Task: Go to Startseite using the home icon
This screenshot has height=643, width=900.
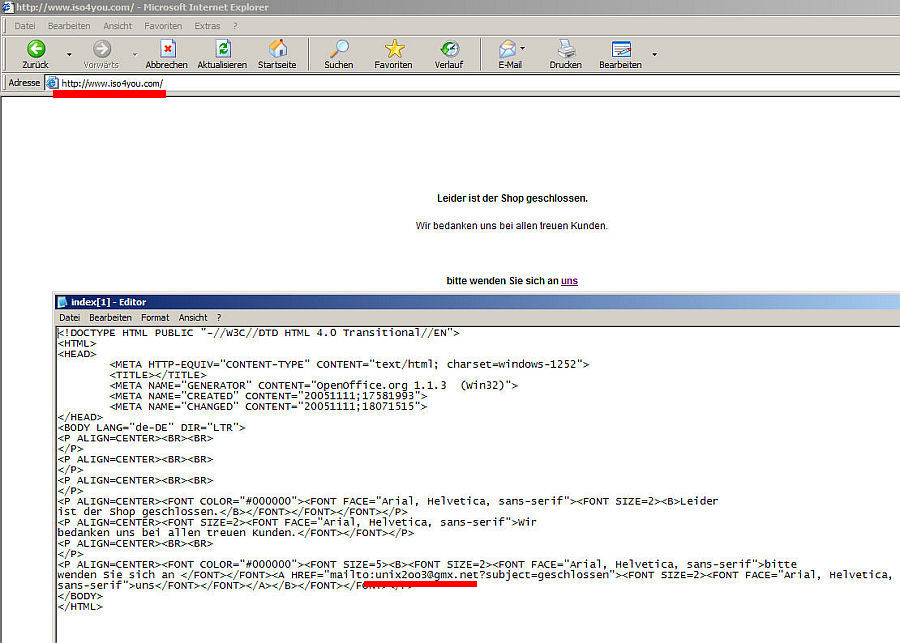Action: 277,49
